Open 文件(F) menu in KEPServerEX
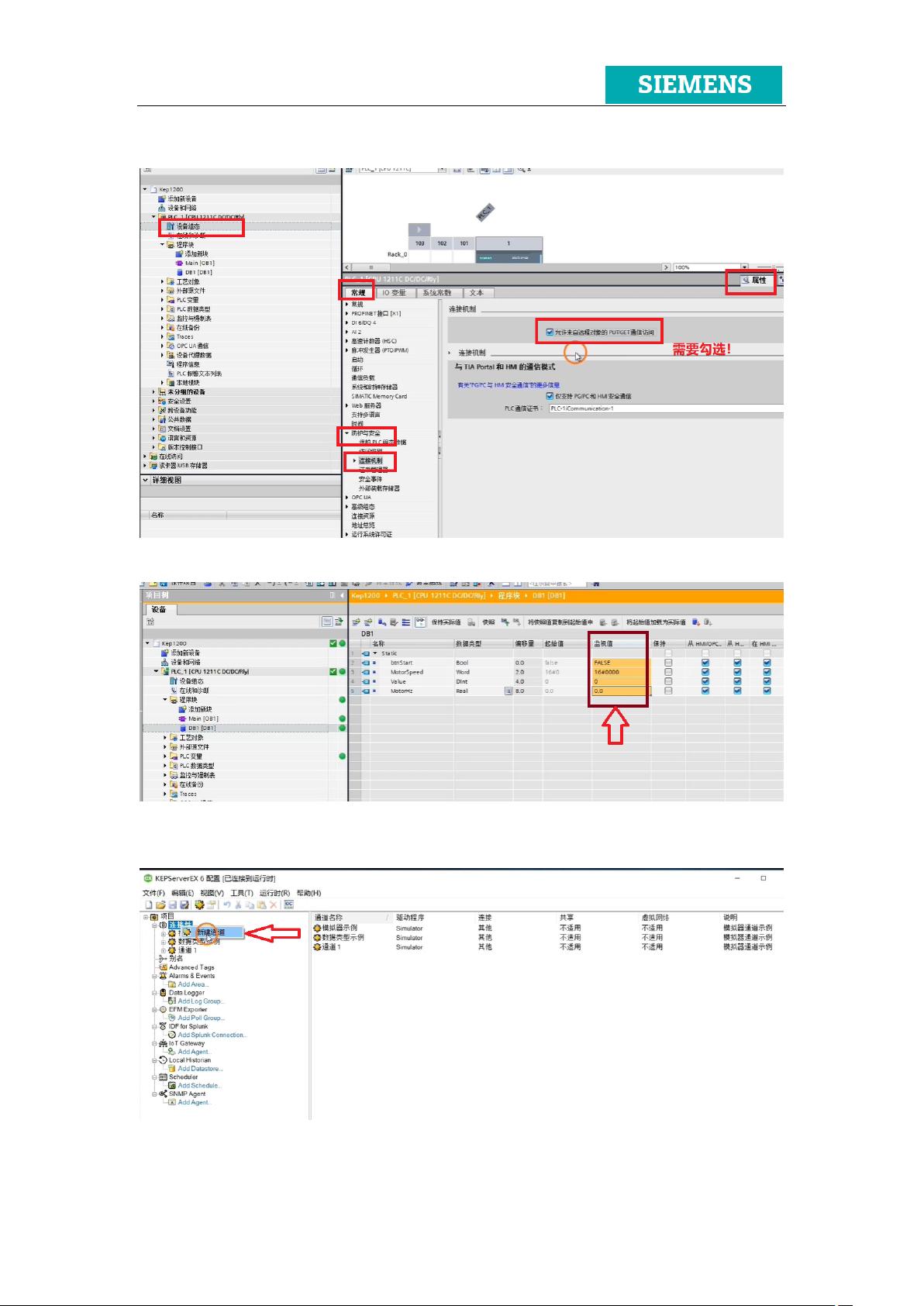Viewport: 924px width, 1306px height. [153, 893]
